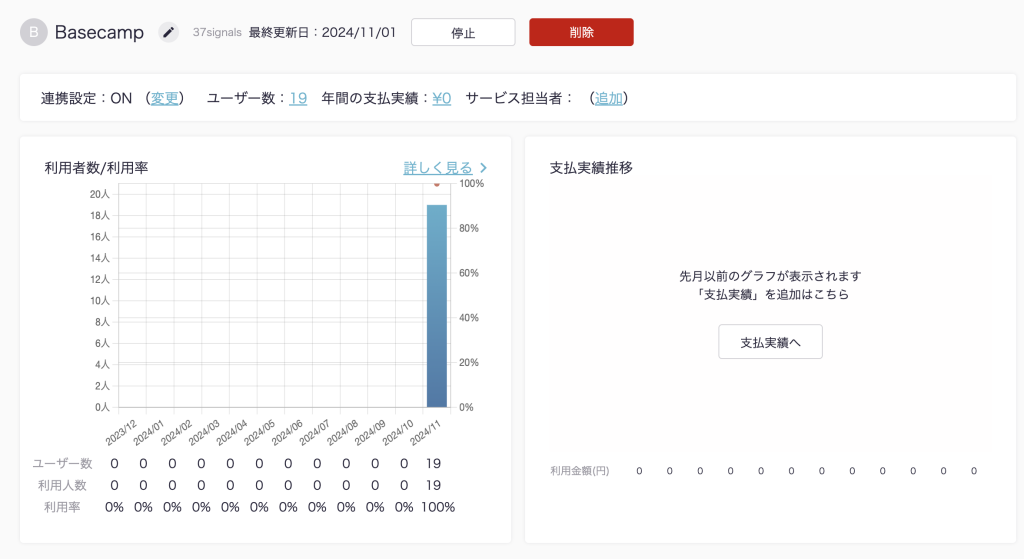Click 利用人数 value 19 in the table row
The image size is (1024, 559).
coord(433,485)
